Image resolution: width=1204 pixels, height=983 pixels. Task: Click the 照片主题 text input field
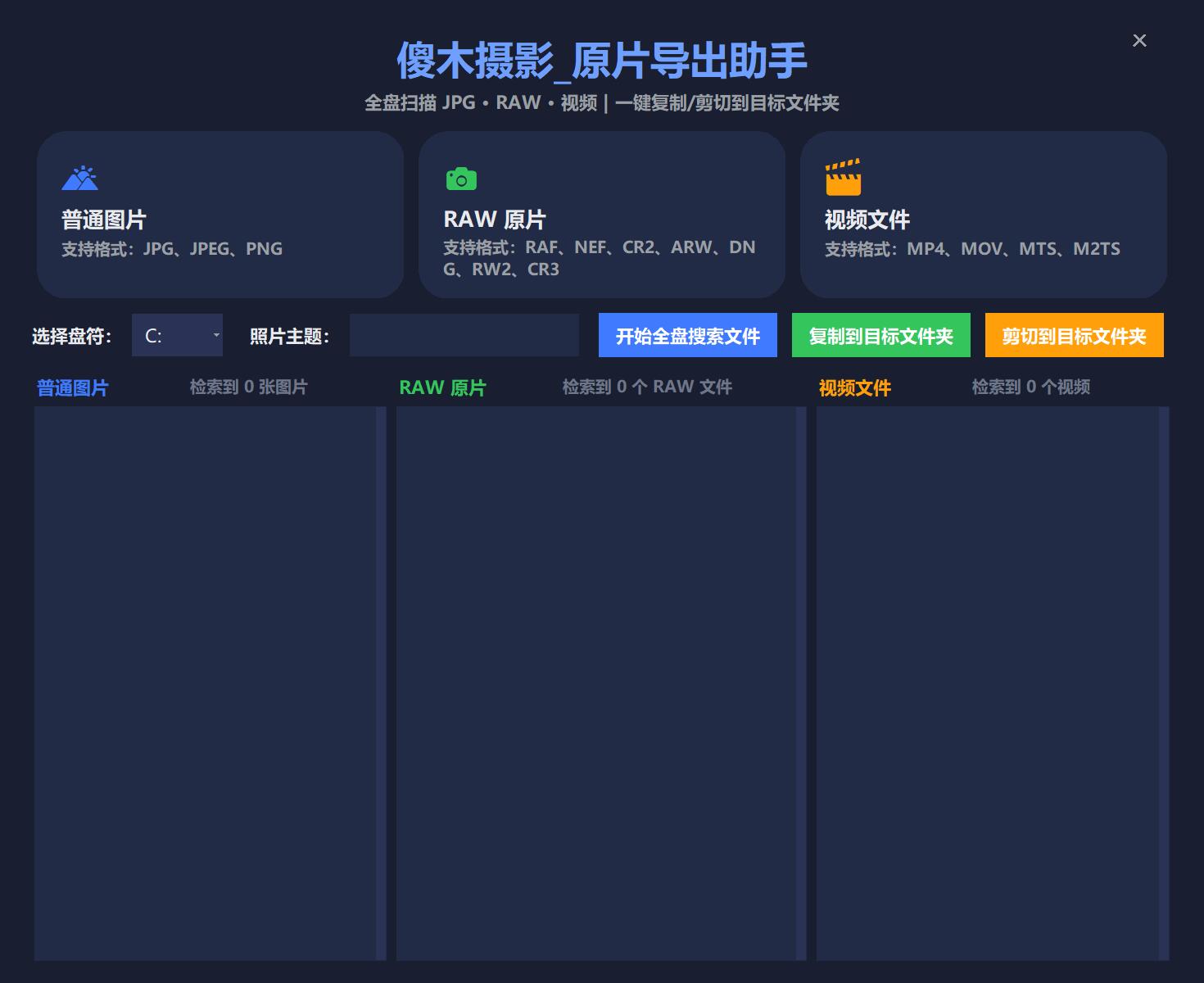coord(464,335)
